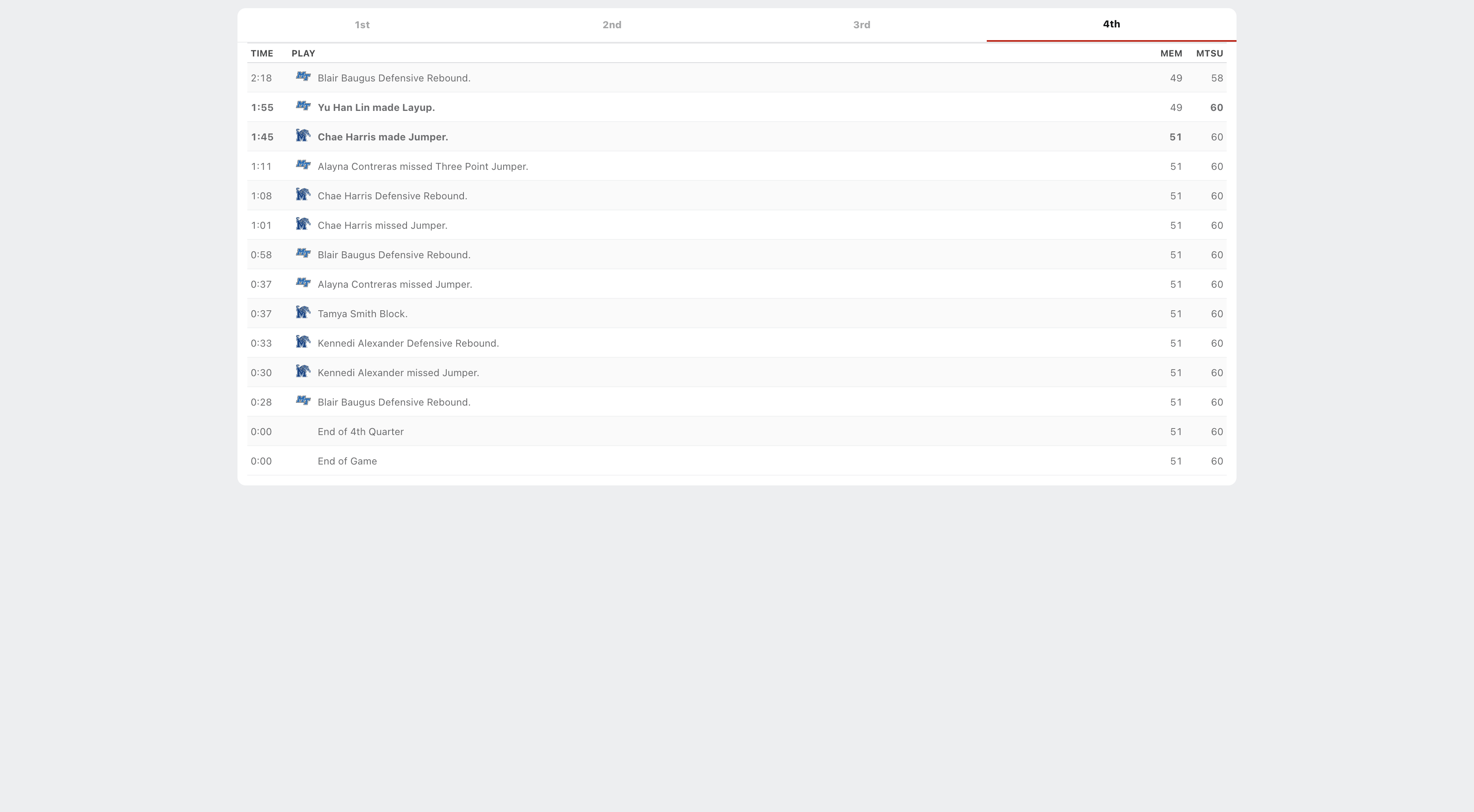Click MTSU logo by Alayna Contreras missed Jumper
This screenshot has height=812, width=1474.
point(303,283)
